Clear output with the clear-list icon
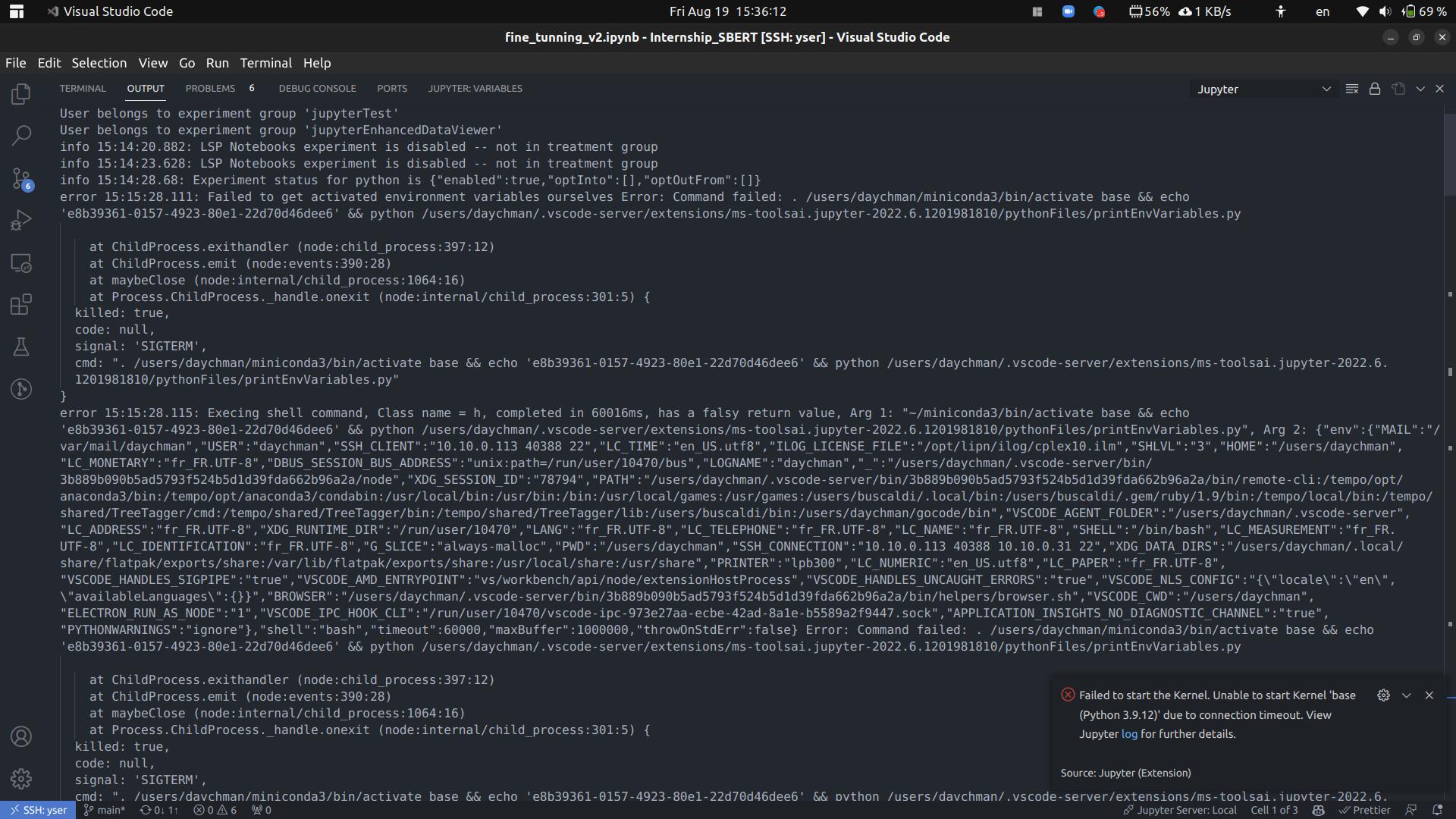Viewport: 1456px width, 819px height. tap(1351, 89)
